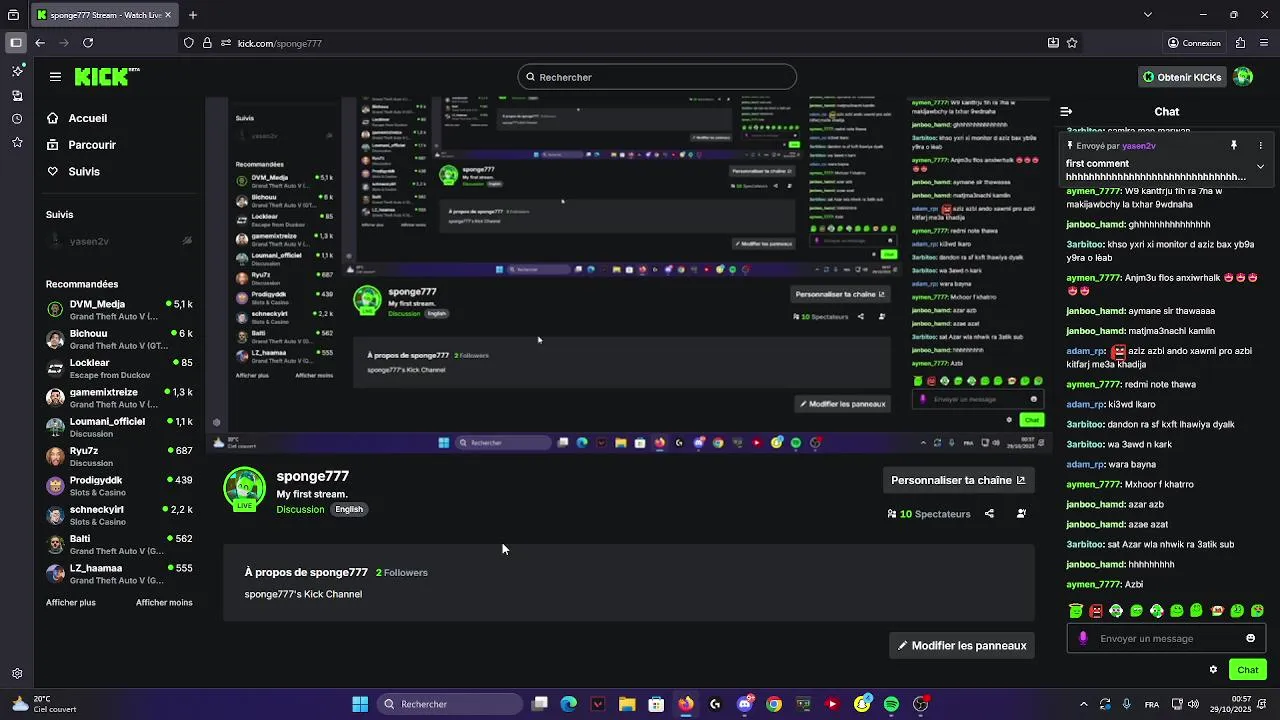
Task: Open pinned message options (three dots)
Action: 1260,145
